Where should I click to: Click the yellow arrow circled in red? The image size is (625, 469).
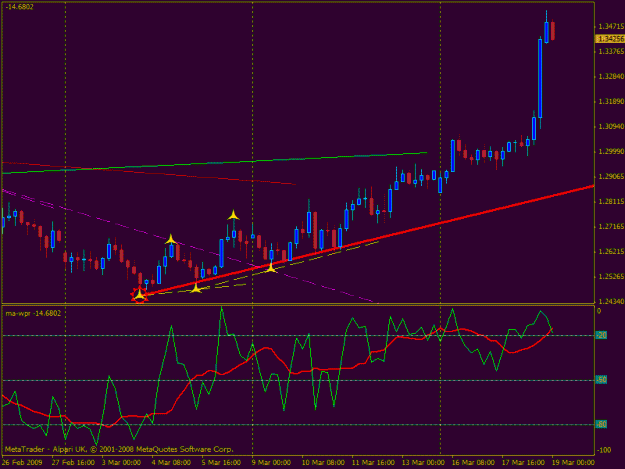[139, 295]
